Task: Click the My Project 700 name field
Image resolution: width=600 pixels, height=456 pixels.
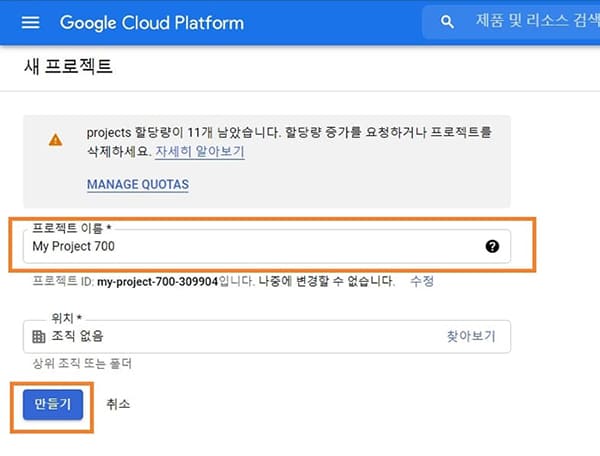Action: pos(267,246)
